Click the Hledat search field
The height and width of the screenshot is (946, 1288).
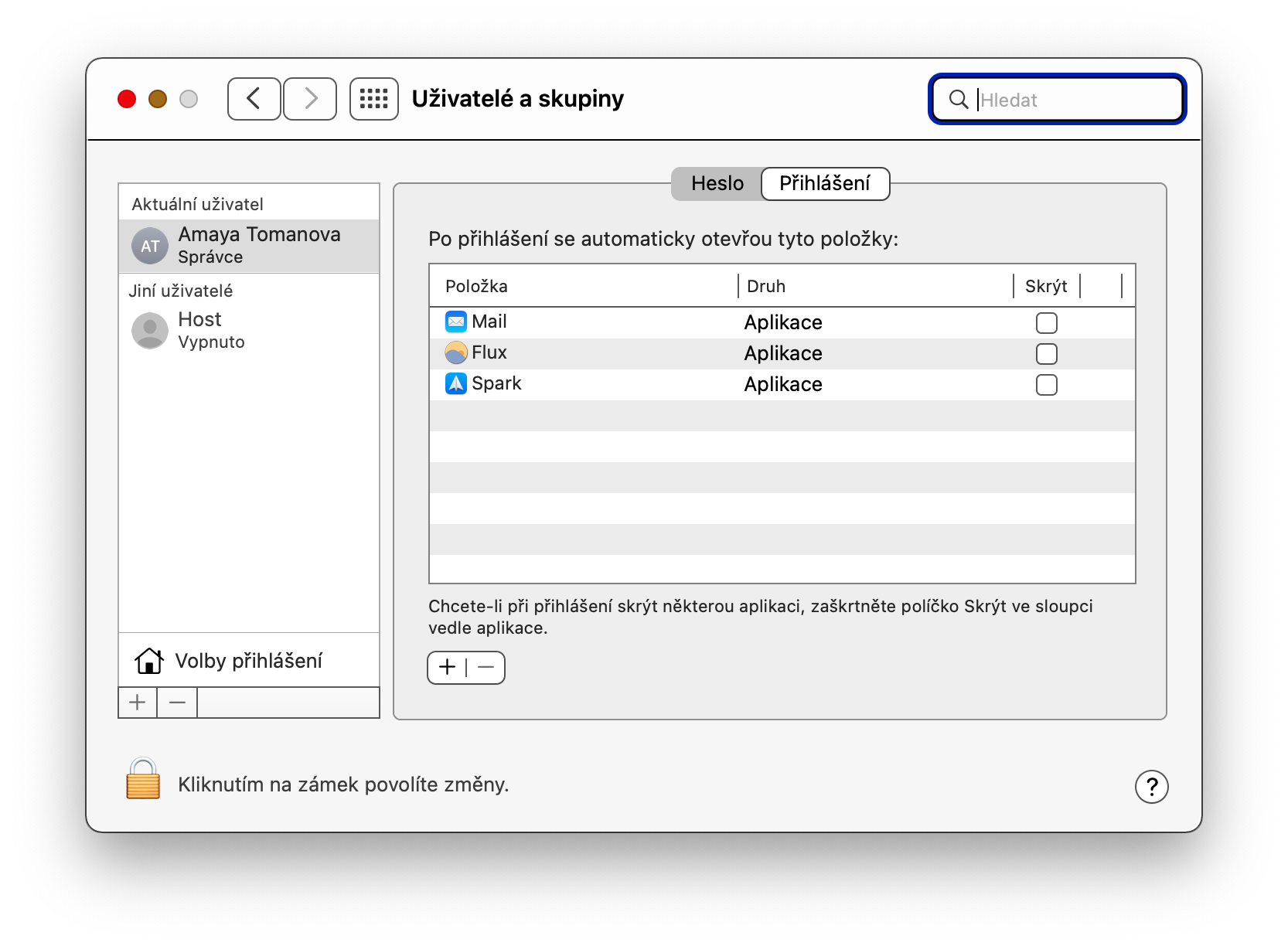(x=1058, y=99)
